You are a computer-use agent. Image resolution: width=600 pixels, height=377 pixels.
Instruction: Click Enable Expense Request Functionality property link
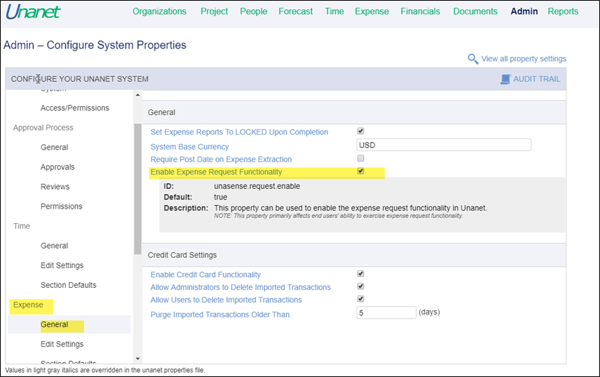tap(216, 172)
